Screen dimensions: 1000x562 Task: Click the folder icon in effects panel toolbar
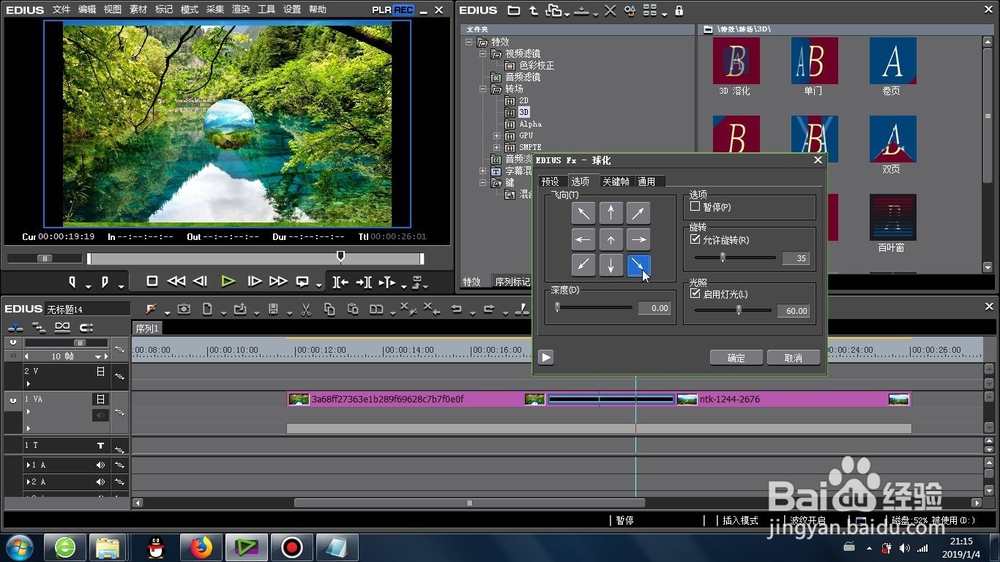513,10
